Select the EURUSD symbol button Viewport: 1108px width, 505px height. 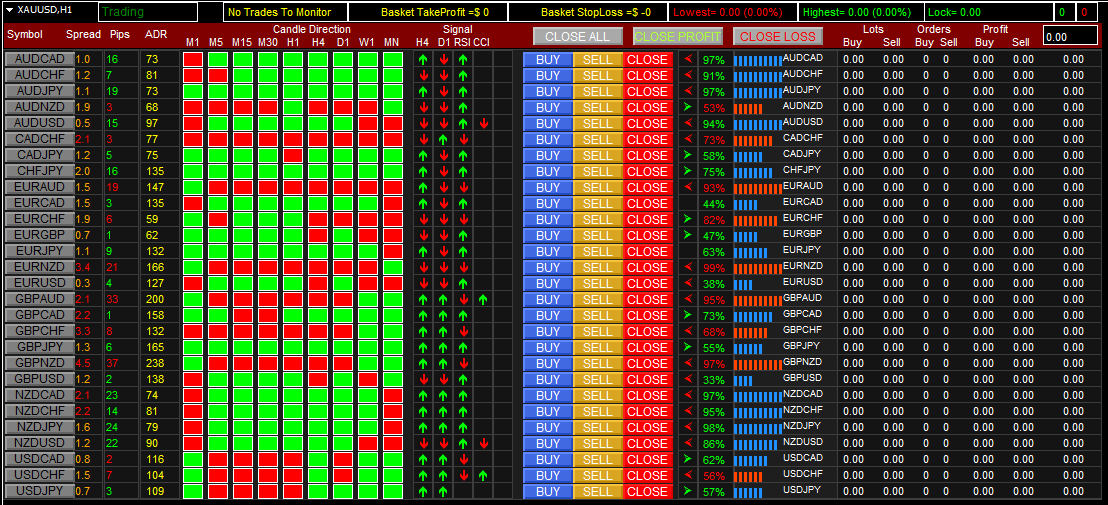pyautogui.click(x=39, y=283)
